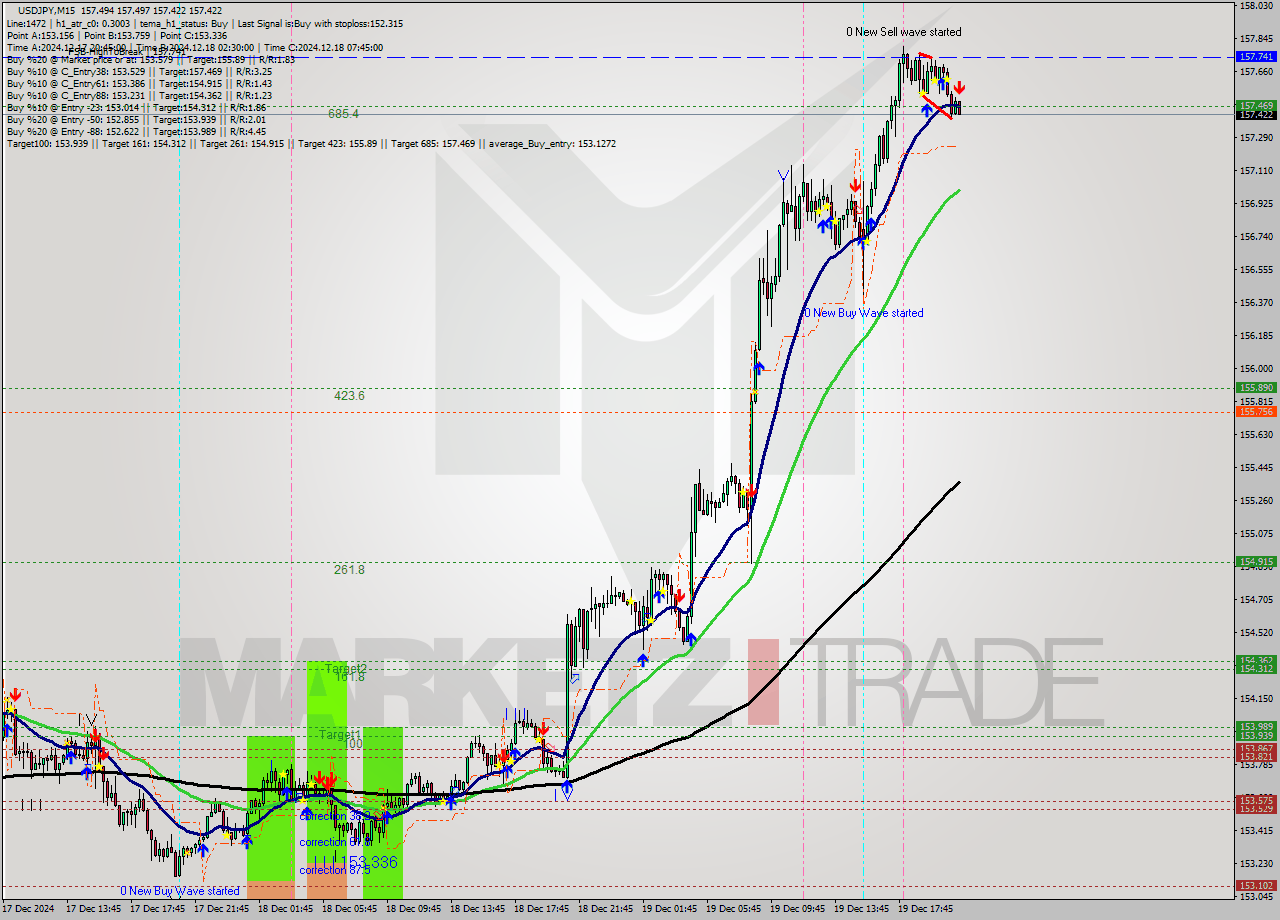The height and width of the screenshot is (920, 1280).
Task: Click the 156.740 price axis value
Action: click(1255, 237)
